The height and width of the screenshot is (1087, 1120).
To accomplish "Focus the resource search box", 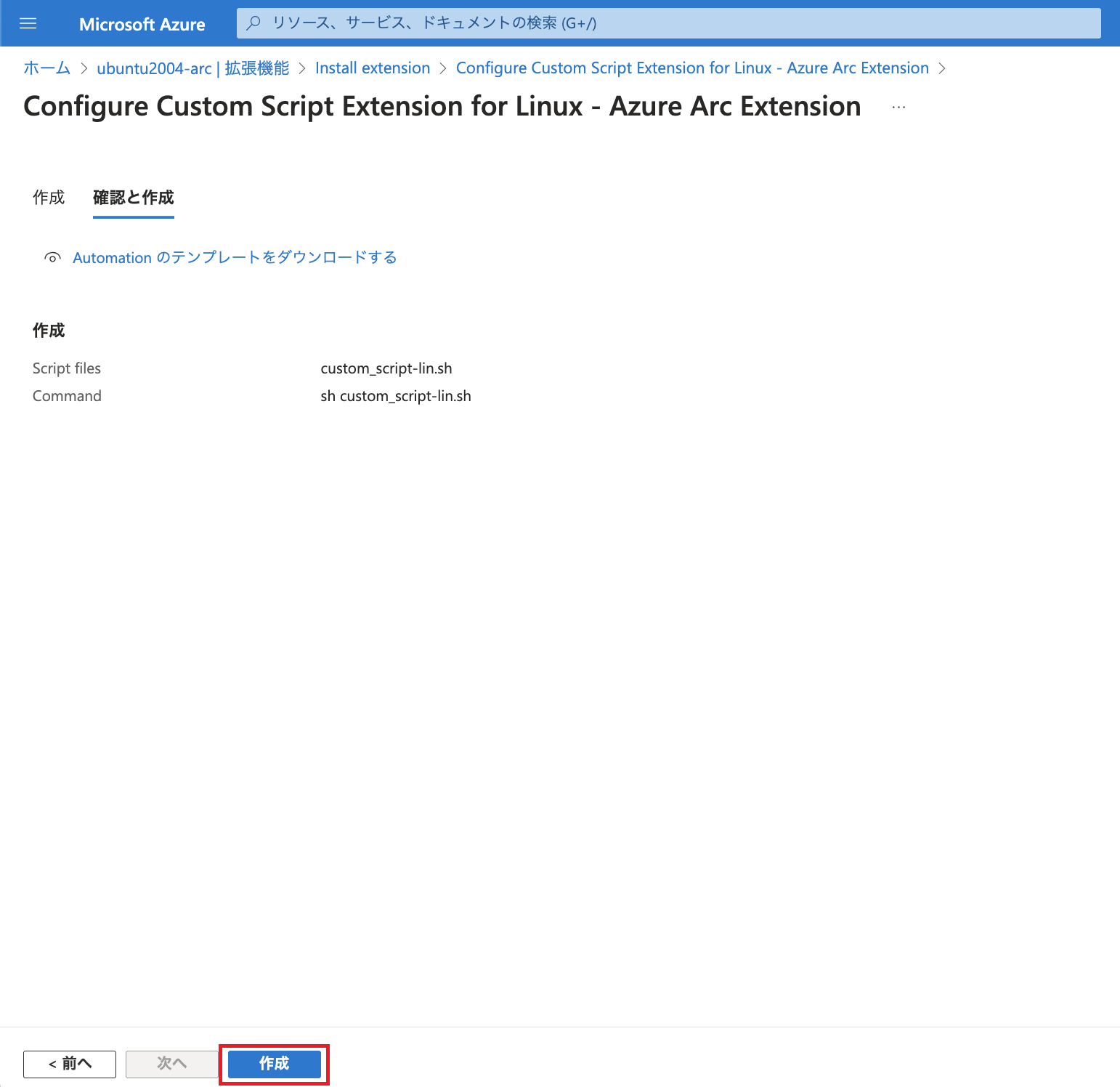I will 668,23.
